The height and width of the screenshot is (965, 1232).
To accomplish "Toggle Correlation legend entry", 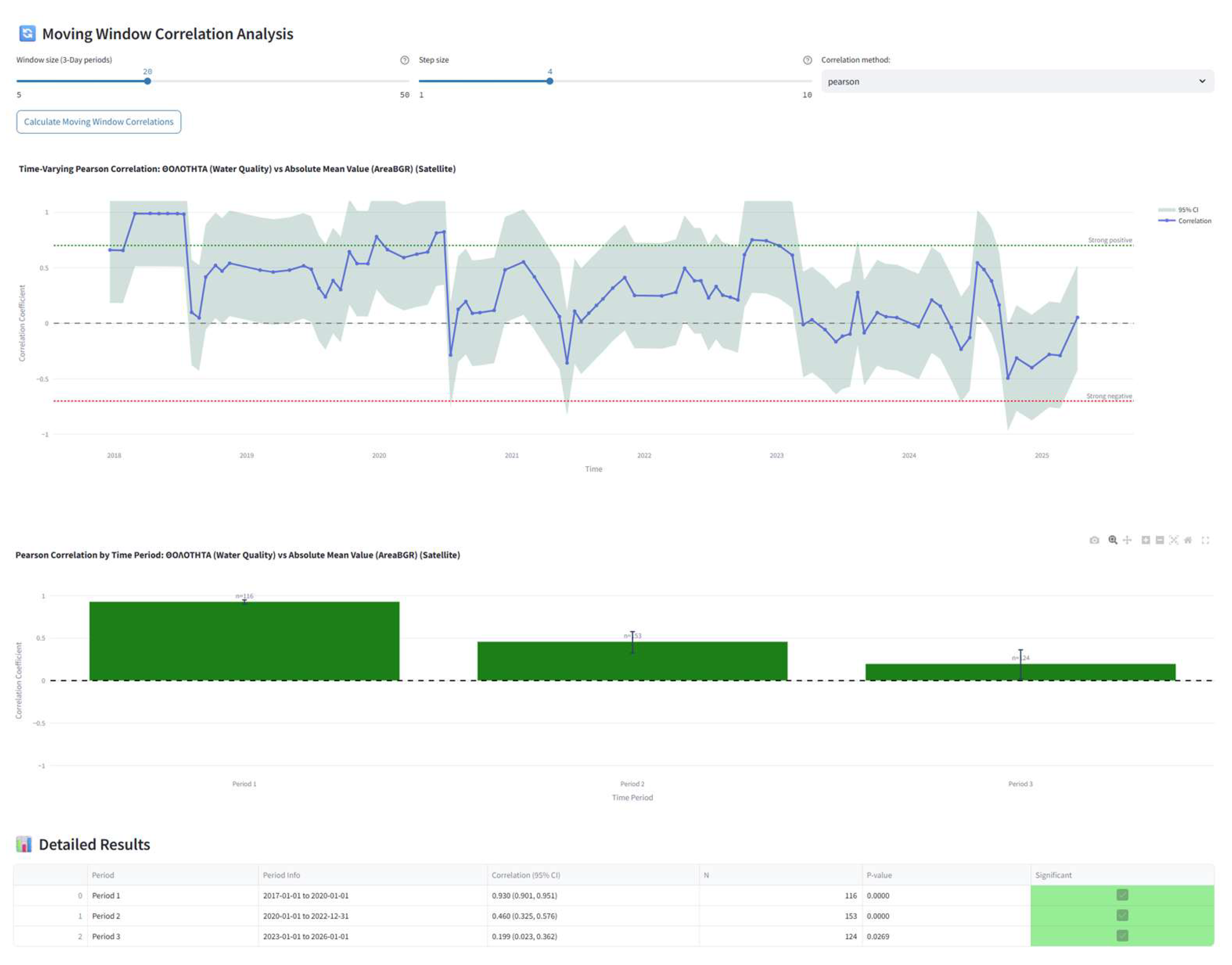I will tap(1194, 221).
